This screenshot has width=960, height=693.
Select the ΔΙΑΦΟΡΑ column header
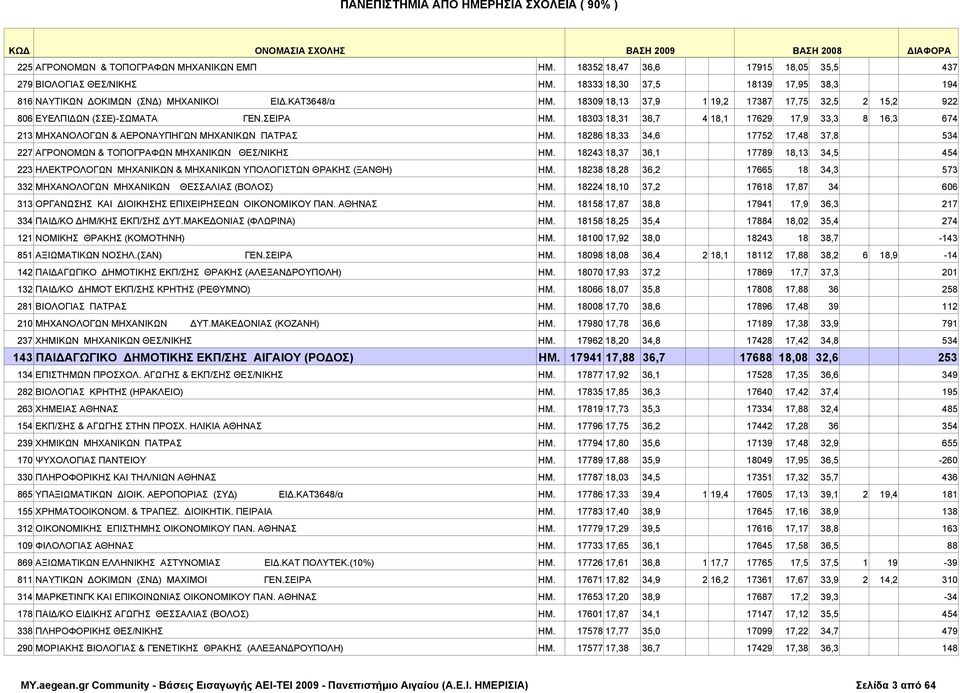pos(929,51)
